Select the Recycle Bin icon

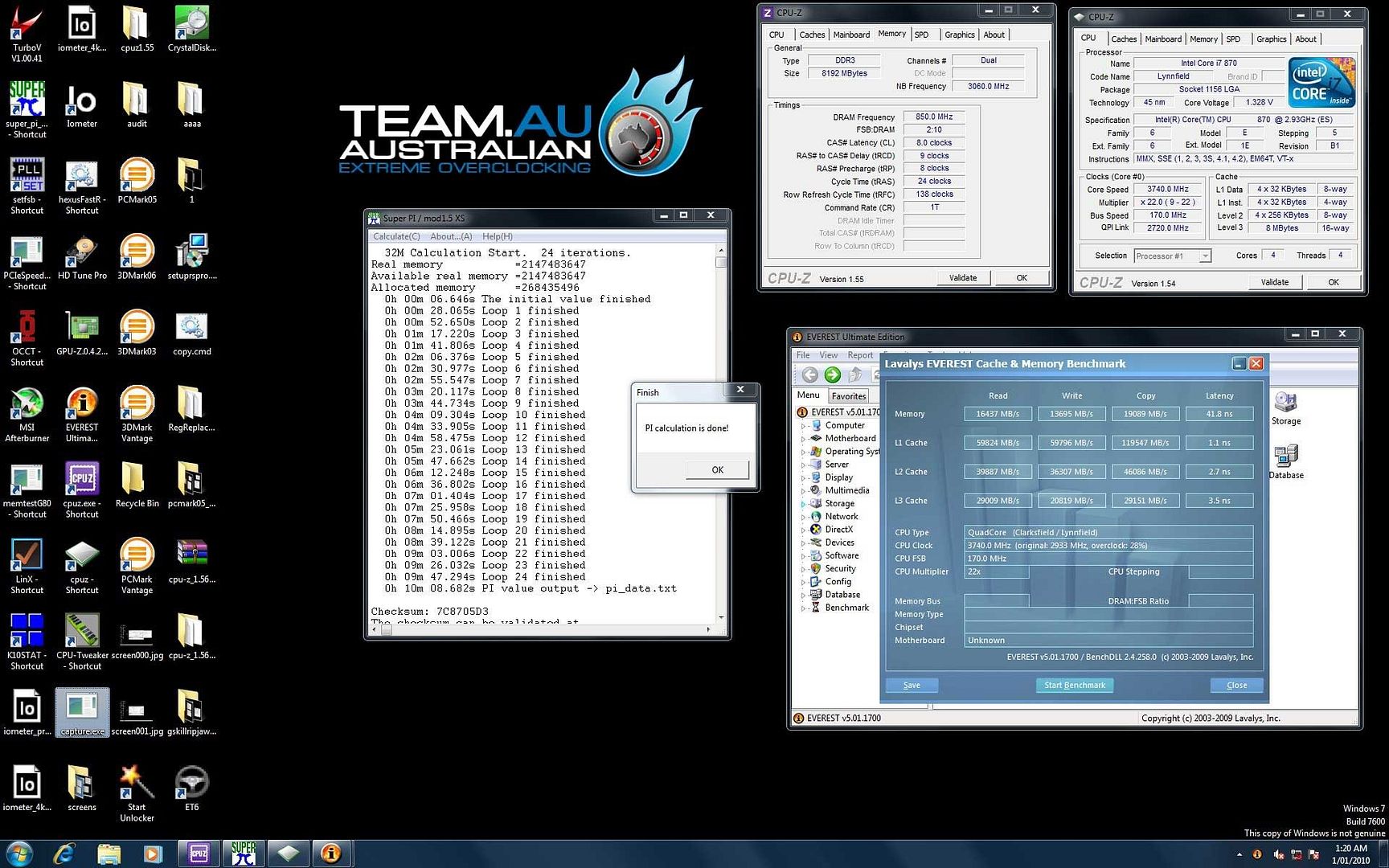[x=137, y=484]
